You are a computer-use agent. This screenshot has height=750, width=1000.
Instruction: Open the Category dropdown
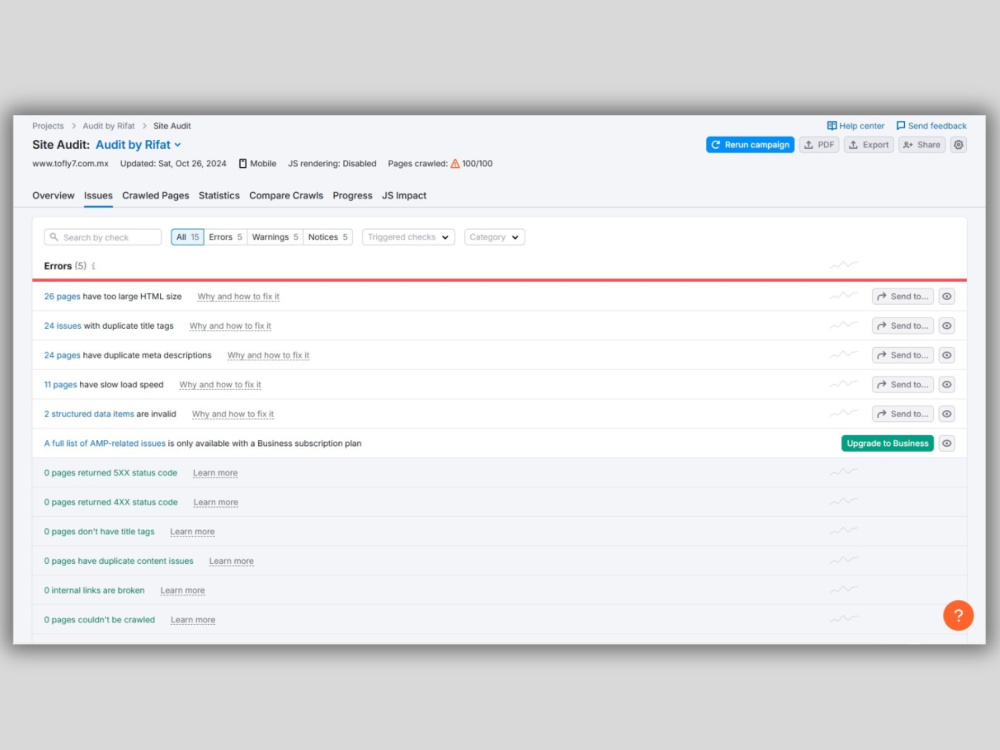(x=494, y=237)
